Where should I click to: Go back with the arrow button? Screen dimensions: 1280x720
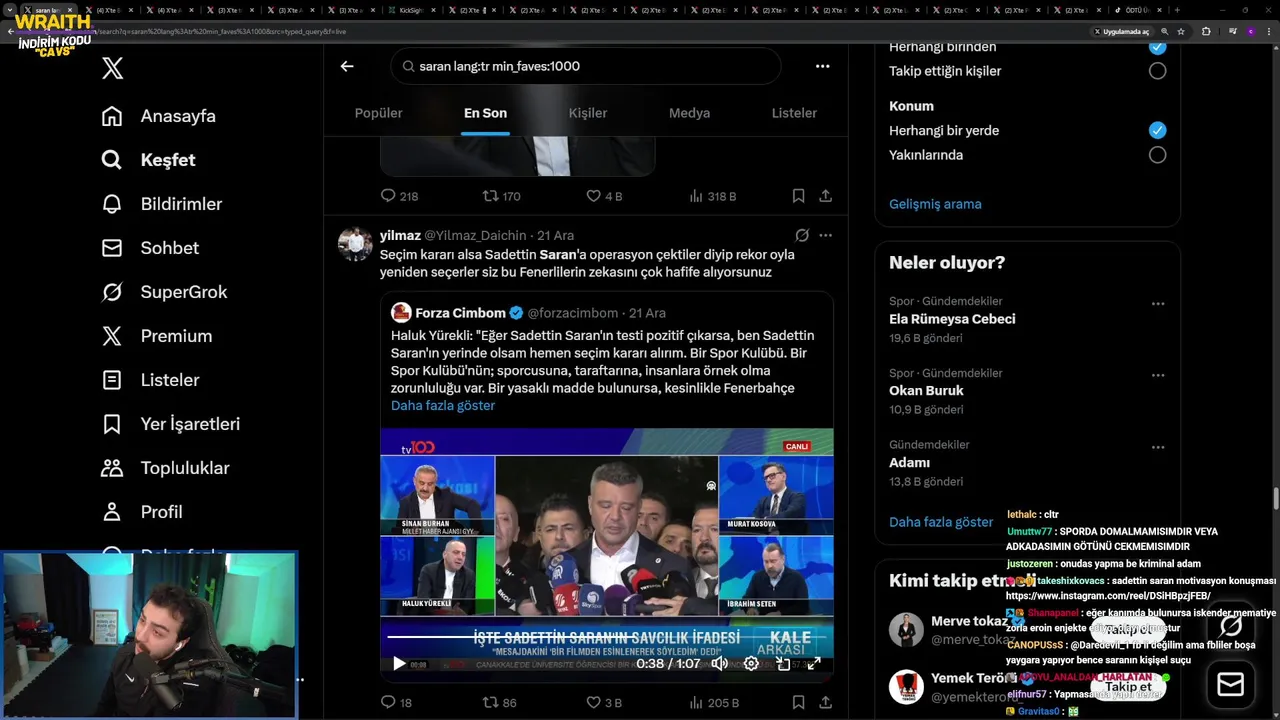coord(347,66)
